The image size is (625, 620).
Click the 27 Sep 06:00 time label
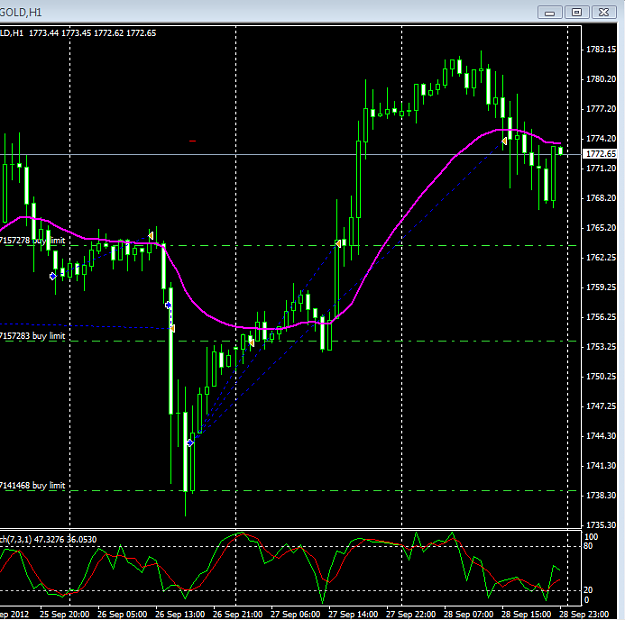(x=295, y=614)
